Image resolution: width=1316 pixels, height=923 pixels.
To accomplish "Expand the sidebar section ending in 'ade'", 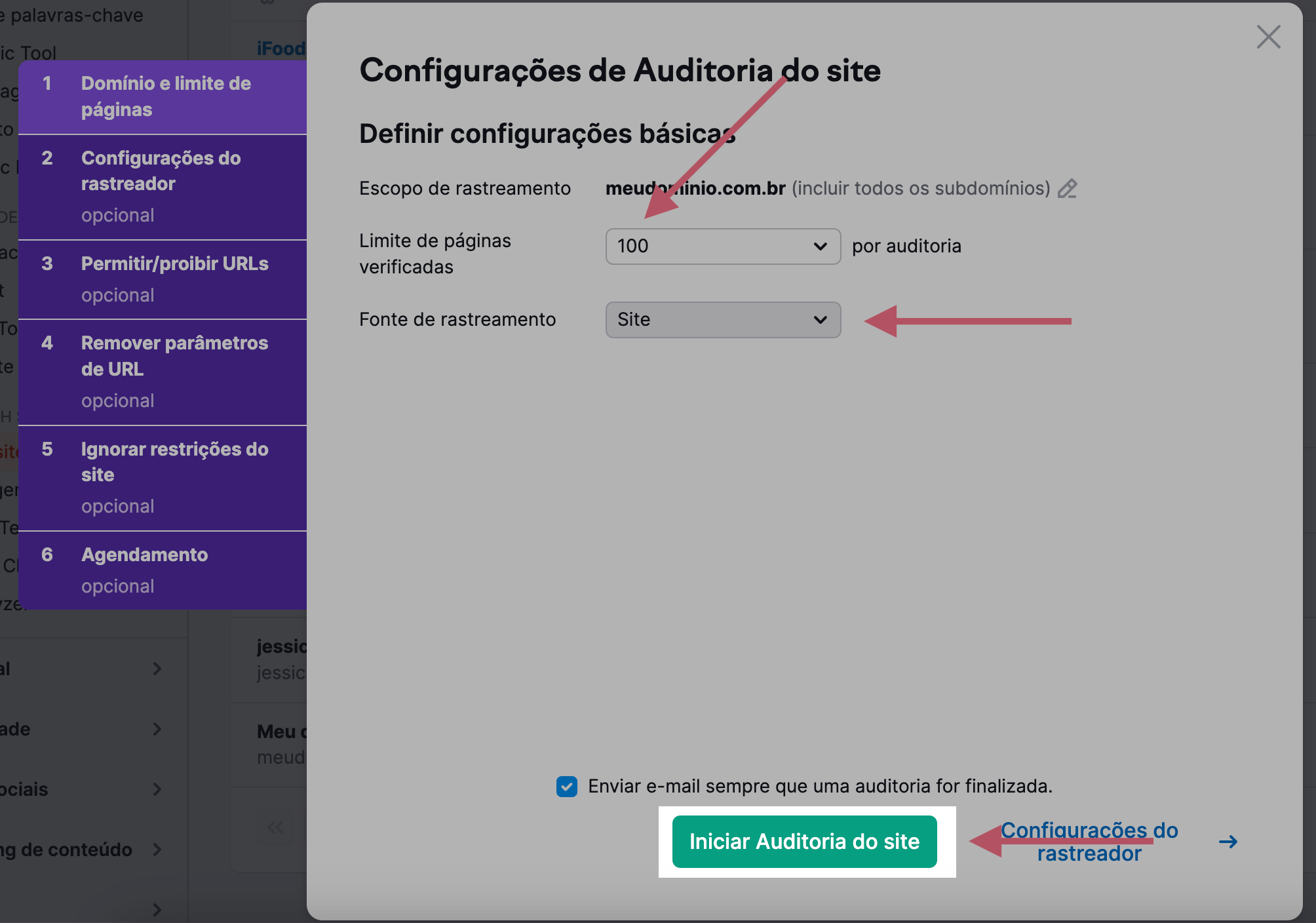I will coord(157,729).
